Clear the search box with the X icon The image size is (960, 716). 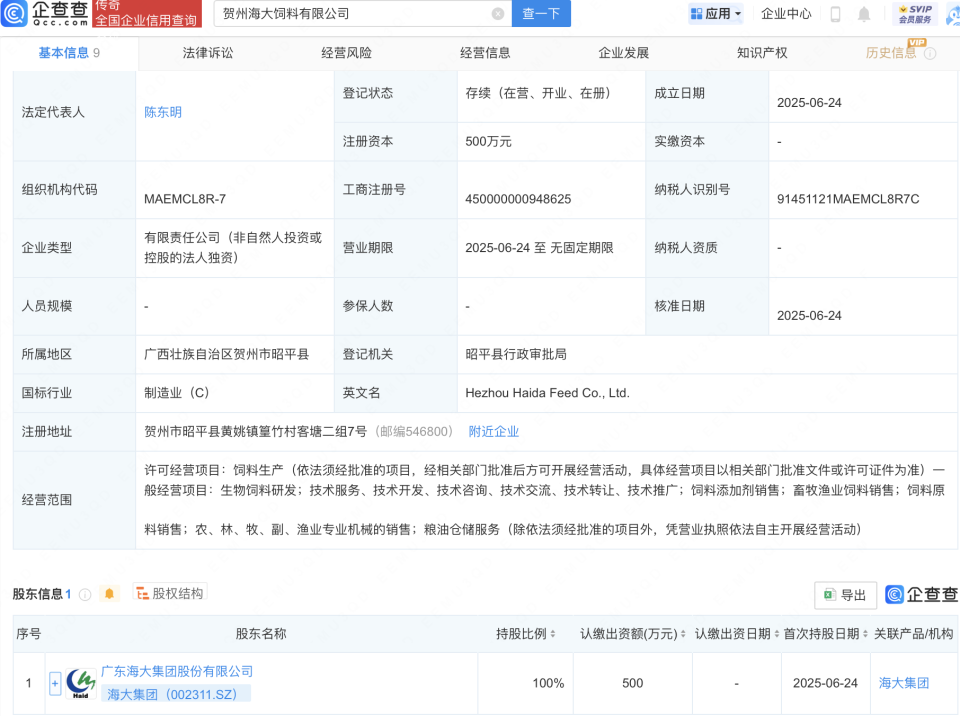(x=498, y=13)
